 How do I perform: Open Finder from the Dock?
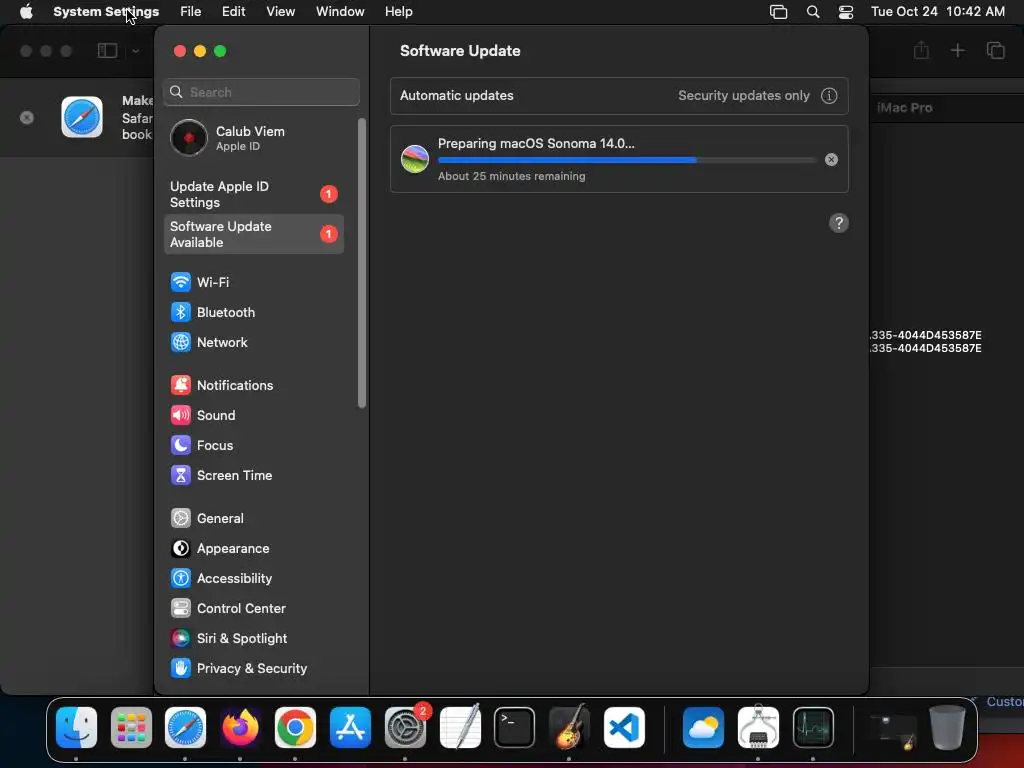[76, 728]
